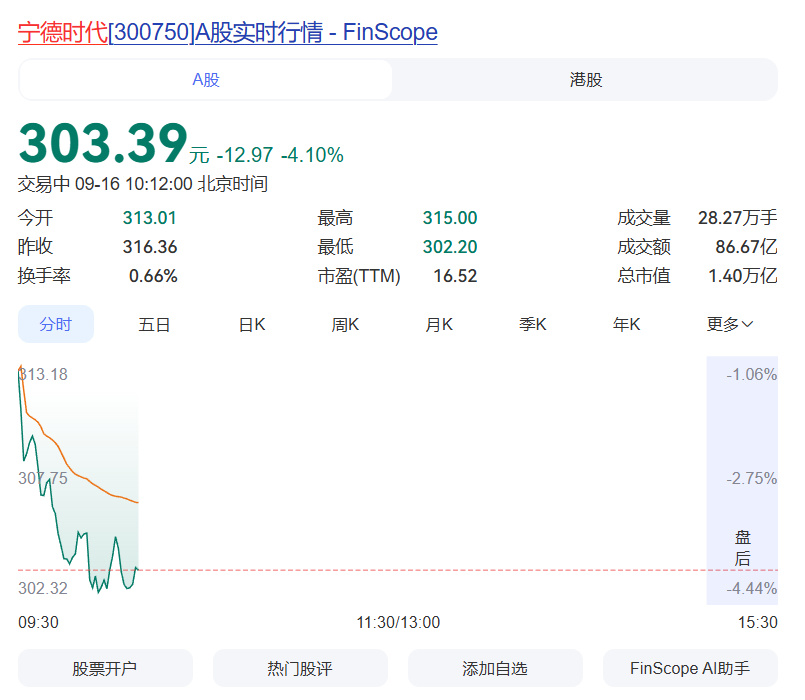805x700 pixels.
Task: Click the 15:30 time axis label
Action: point(758,622)
